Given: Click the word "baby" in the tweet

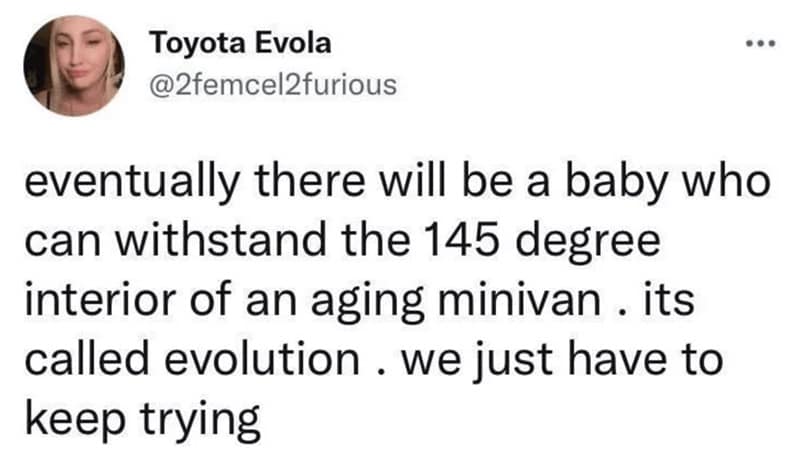Looking at the screenshot, I should pyautogui.click(x=624, y=185).
